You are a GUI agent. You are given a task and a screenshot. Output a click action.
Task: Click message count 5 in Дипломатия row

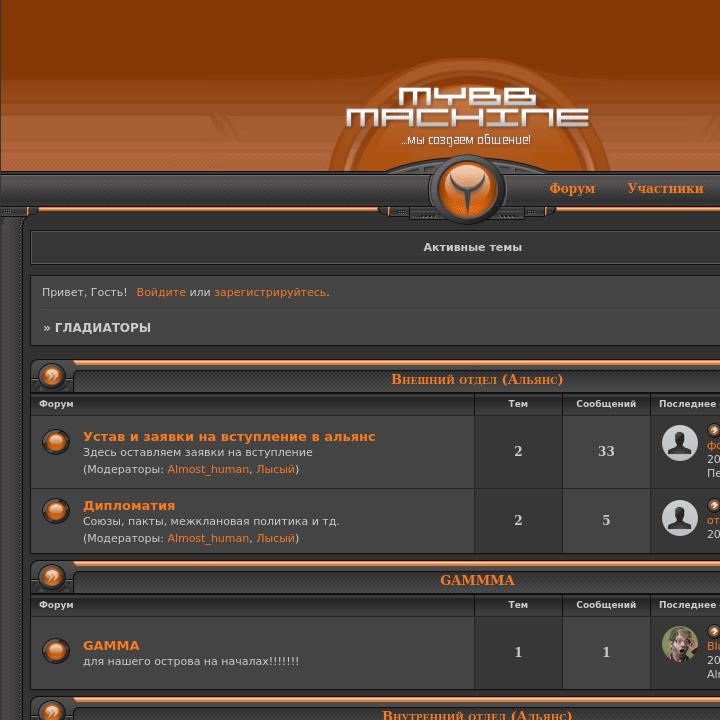pos(606,520)
